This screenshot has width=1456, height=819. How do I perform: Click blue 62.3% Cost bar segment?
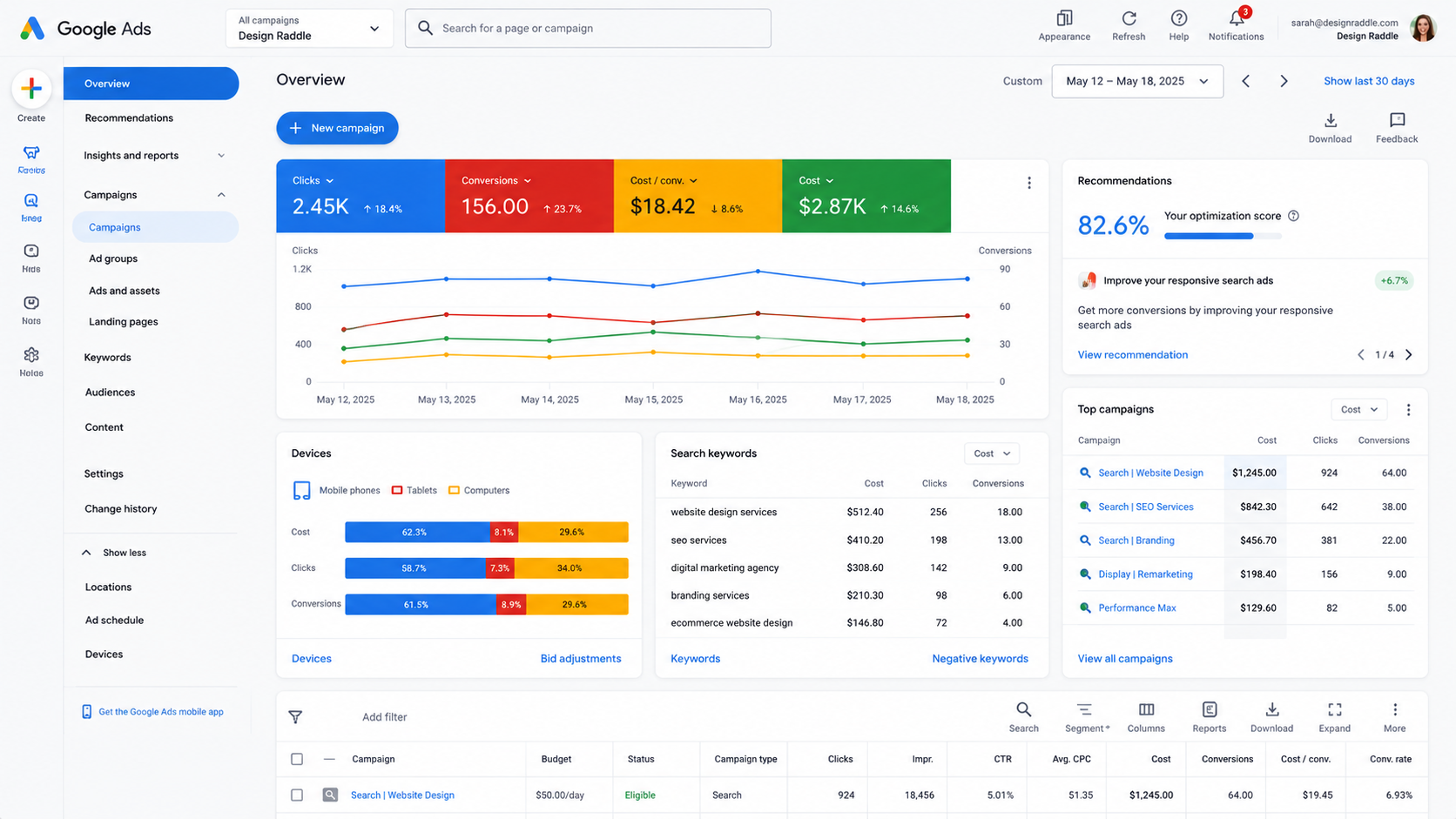(417, 532)
